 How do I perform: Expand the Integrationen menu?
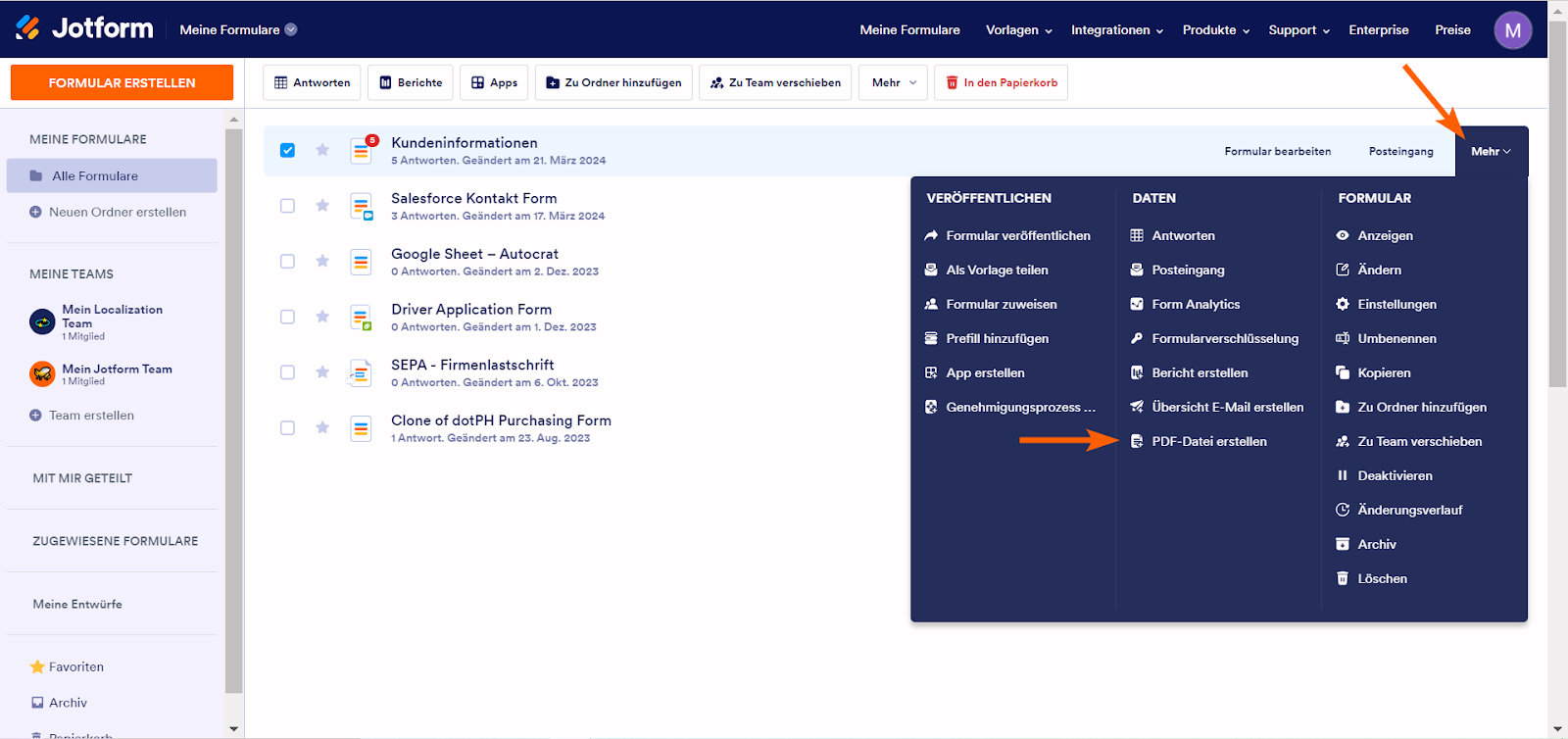pos(1117,30)
